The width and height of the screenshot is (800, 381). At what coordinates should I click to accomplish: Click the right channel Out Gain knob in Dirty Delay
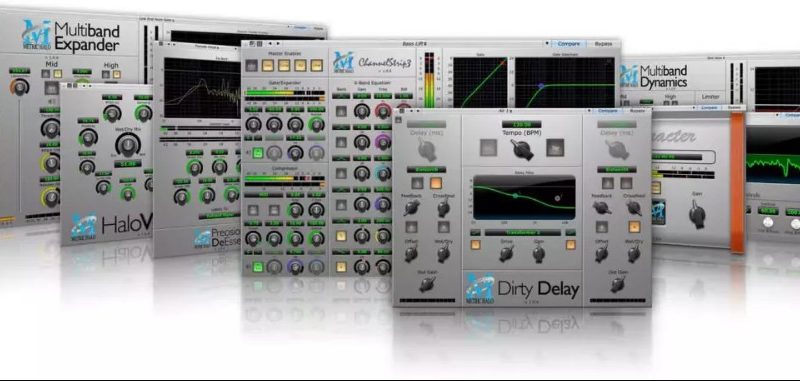tap(617, 285)
